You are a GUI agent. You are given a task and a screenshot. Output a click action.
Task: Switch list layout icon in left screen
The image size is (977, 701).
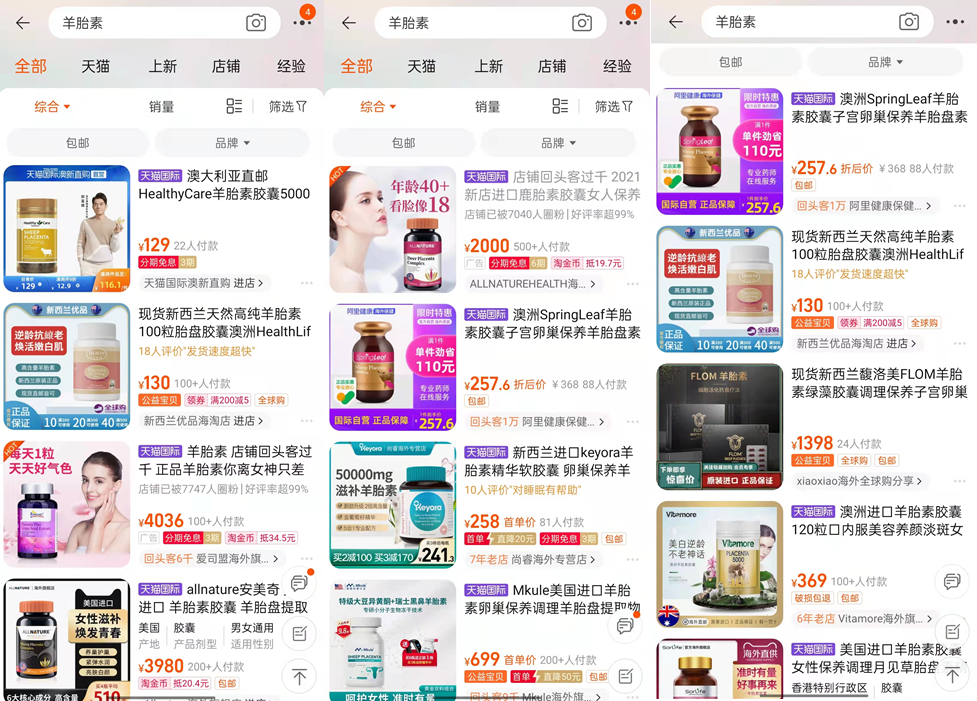(234, 107)
